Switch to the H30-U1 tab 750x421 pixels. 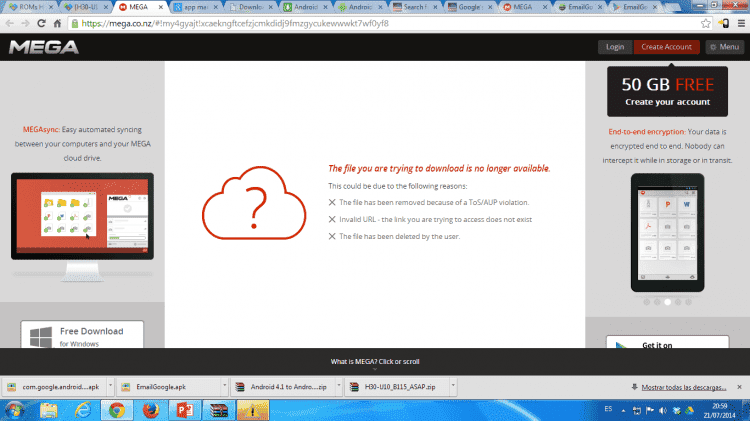click(85, 7)
